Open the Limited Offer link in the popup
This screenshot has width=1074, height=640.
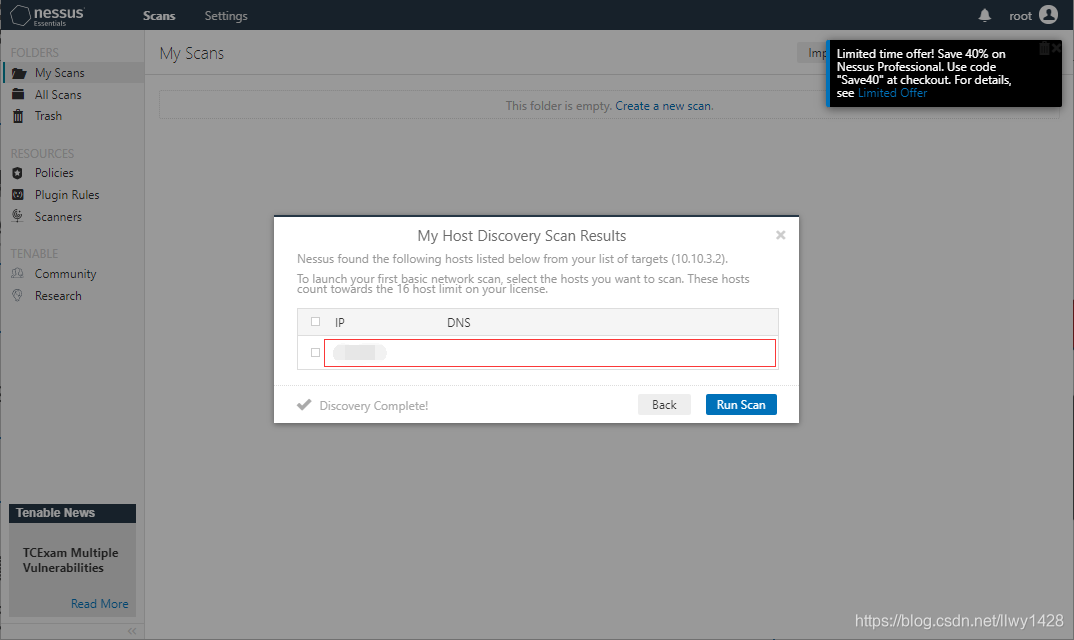(x=893, y=92)
